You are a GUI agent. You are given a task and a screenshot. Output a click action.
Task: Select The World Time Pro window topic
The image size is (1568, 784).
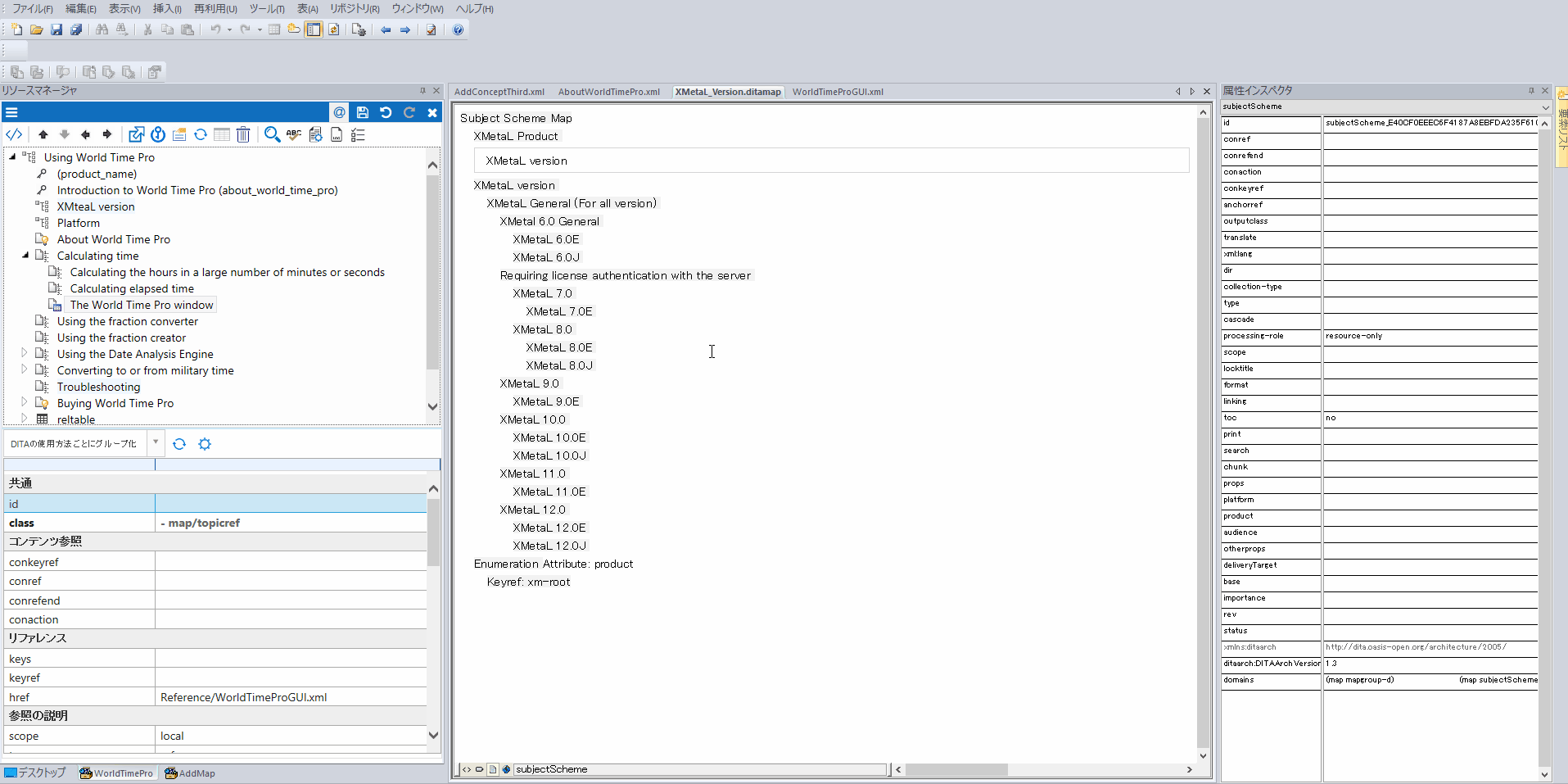point(142,305)
